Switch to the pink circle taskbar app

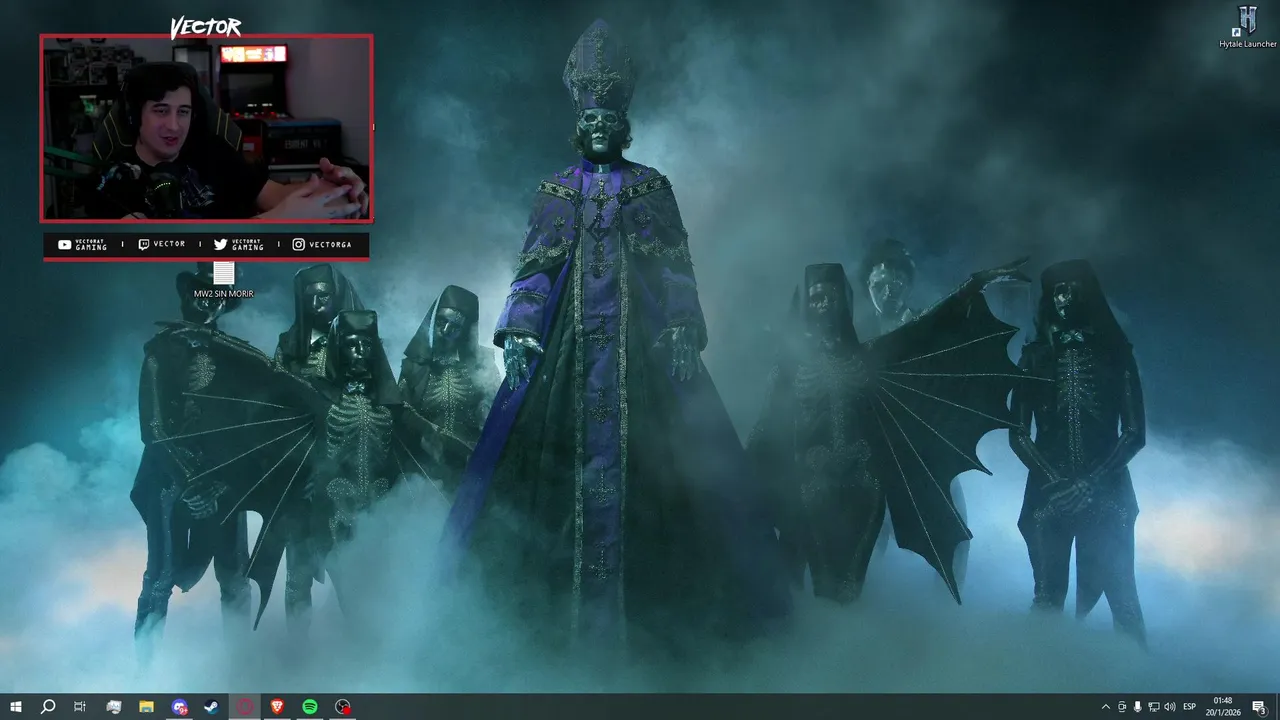245,707
